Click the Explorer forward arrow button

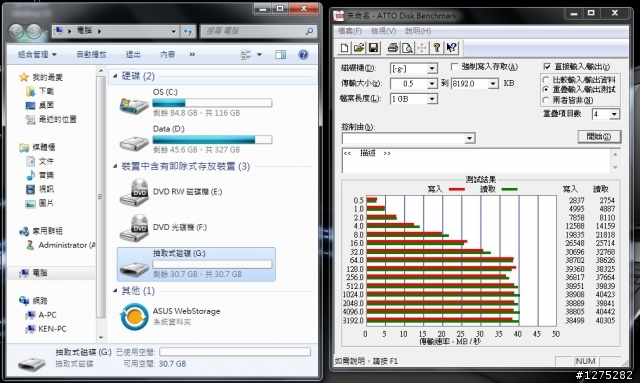point(34,31)
